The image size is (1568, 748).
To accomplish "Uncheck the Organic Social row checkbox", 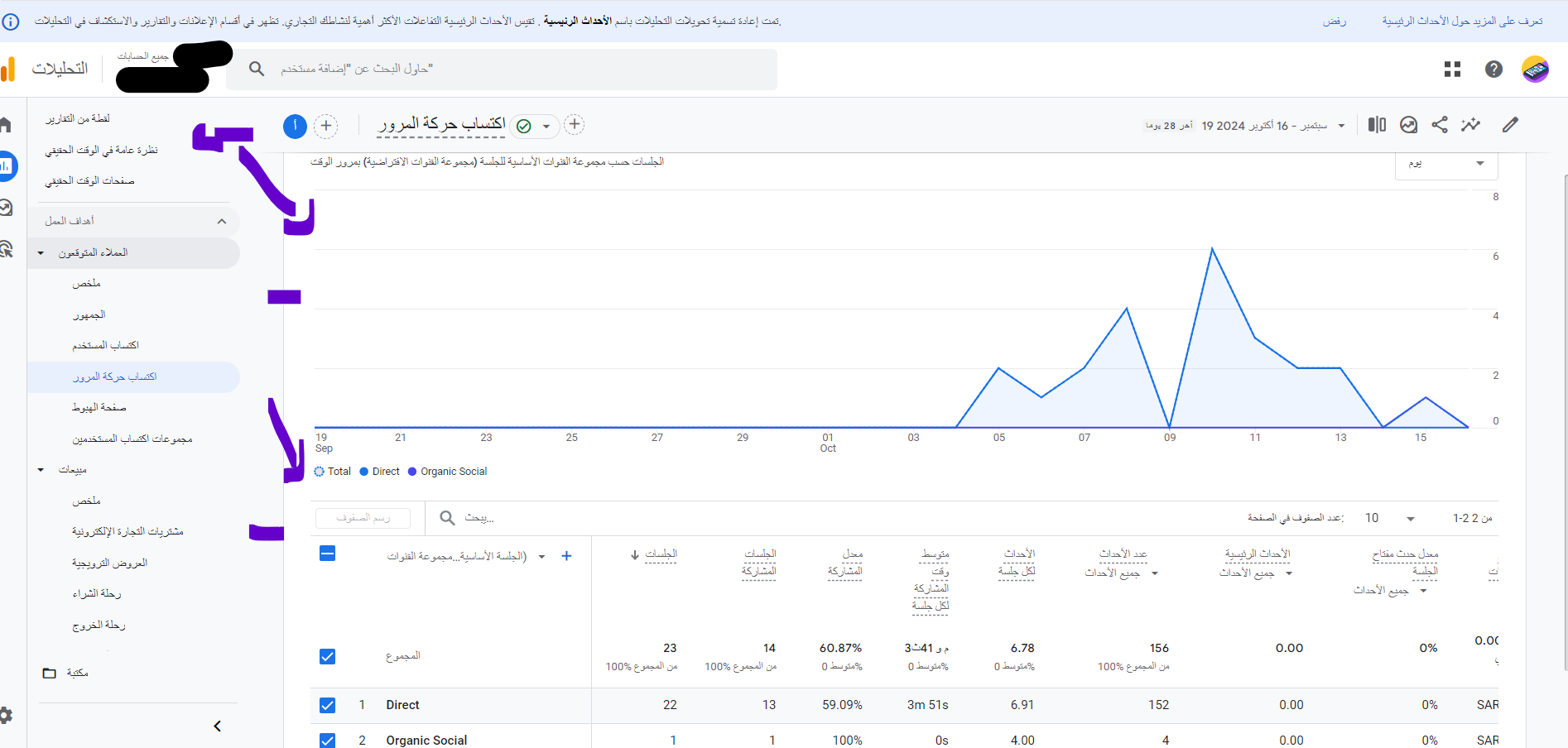I will pos(328,740).
